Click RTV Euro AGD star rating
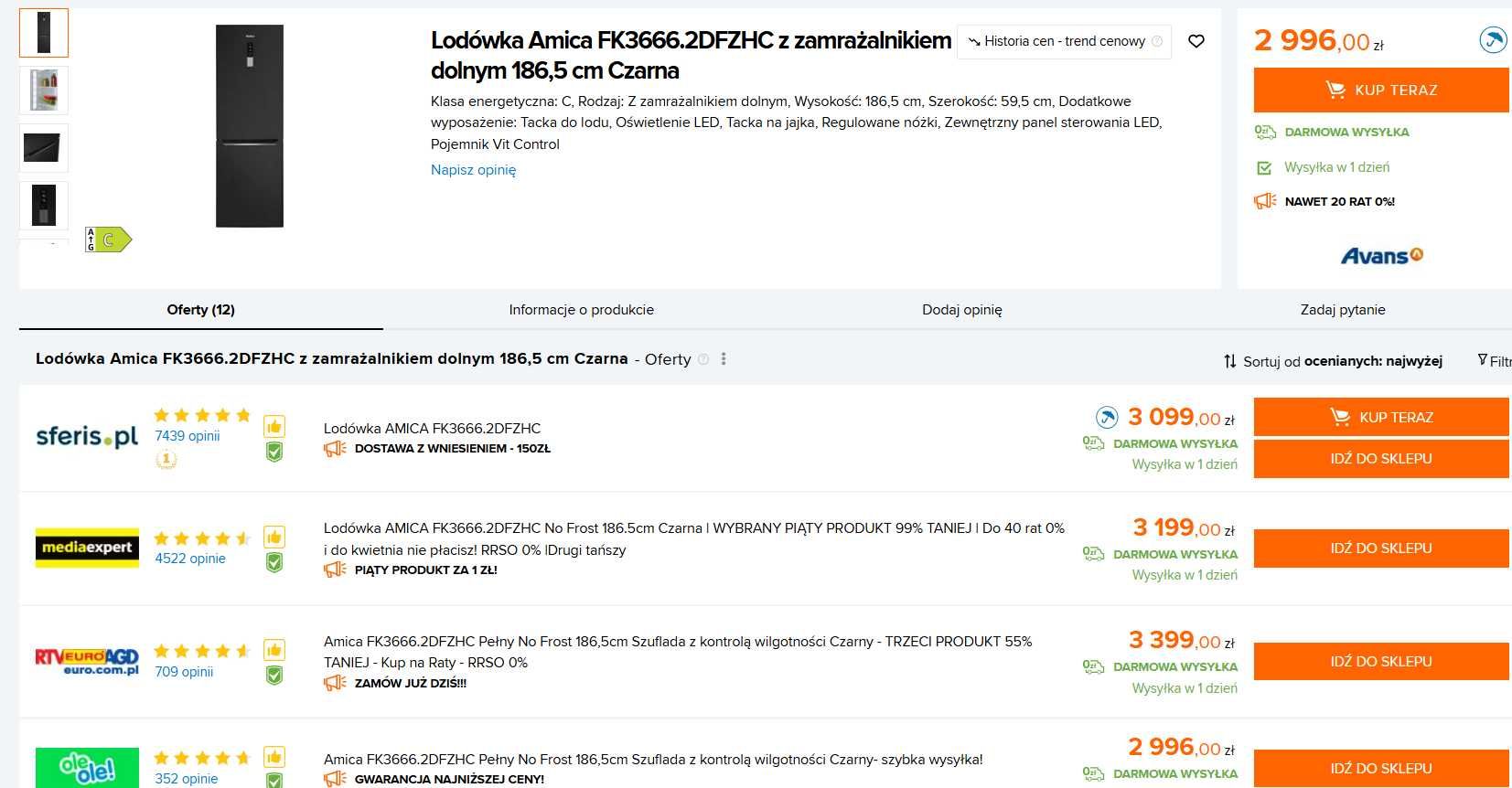The height and width of the screenshot is (788, 1512). pos(202,651)
